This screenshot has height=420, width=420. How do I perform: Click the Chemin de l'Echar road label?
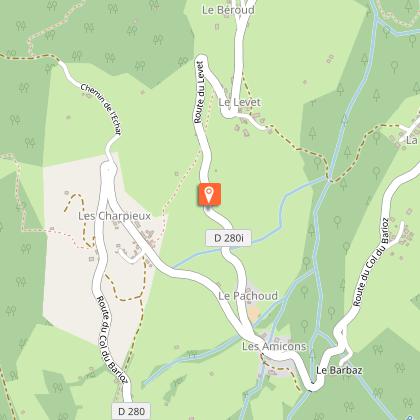tap(101, 109)
